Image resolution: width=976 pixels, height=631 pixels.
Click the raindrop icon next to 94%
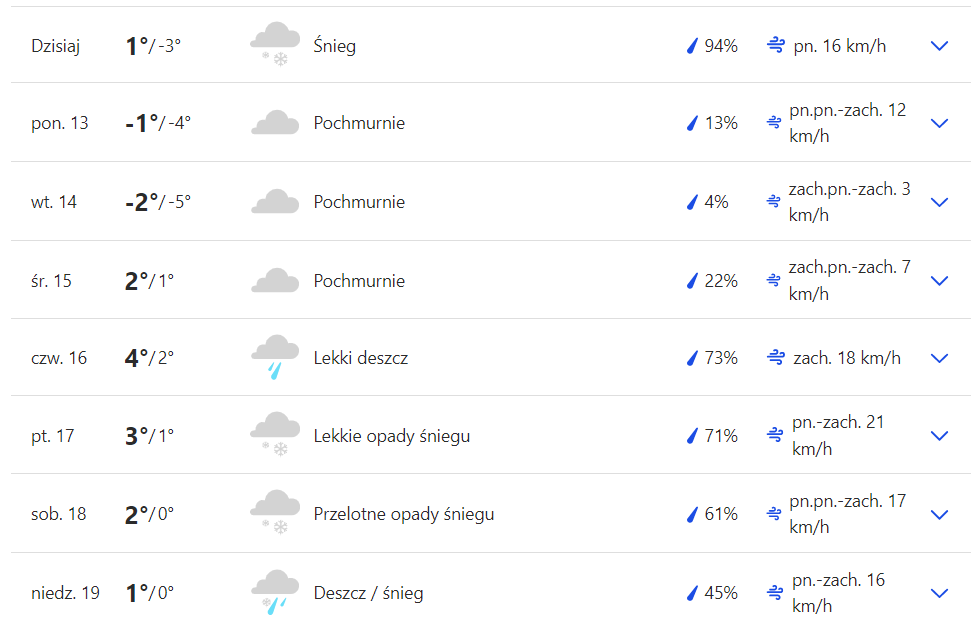tap(691, 46)
